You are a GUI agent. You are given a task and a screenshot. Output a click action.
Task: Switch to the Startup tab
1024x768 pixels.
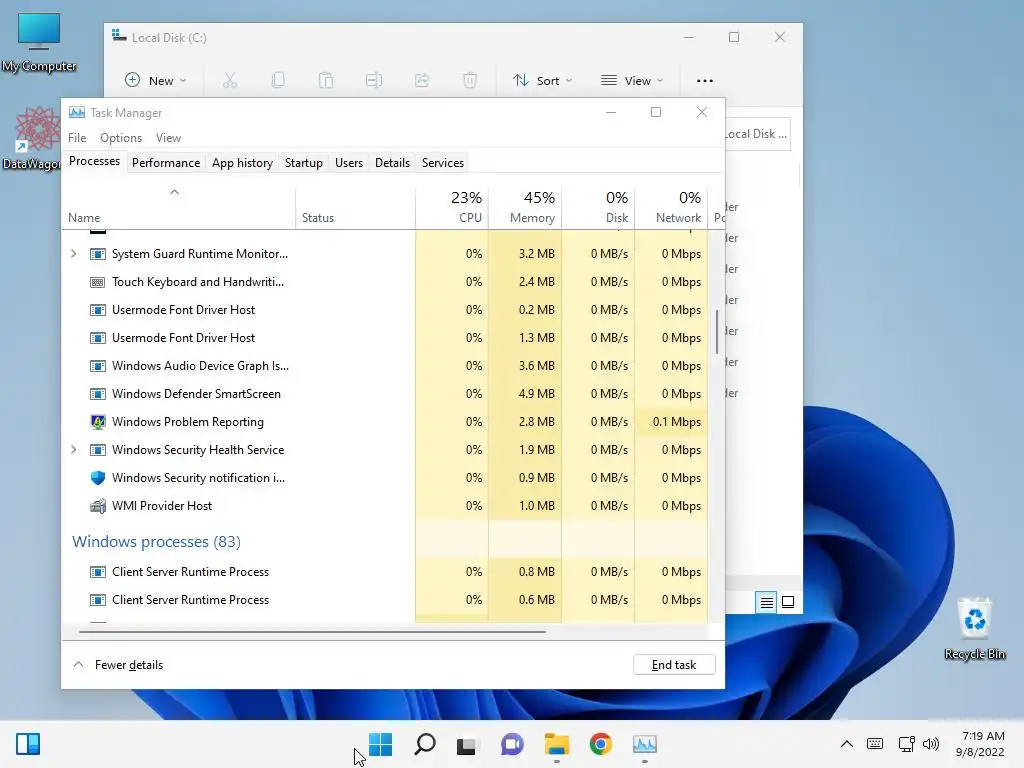click(x=304, y=163)
